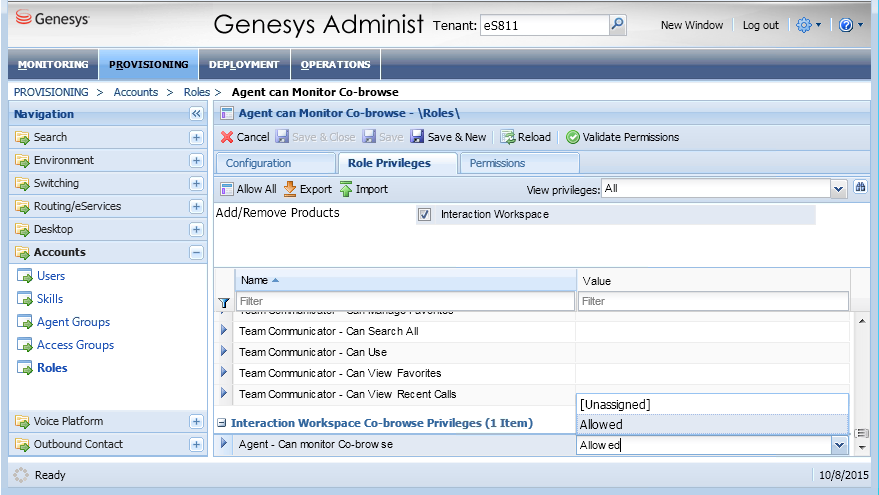Expand the Voice Platform section
879x495 pixels.
[x=196, y=422]
